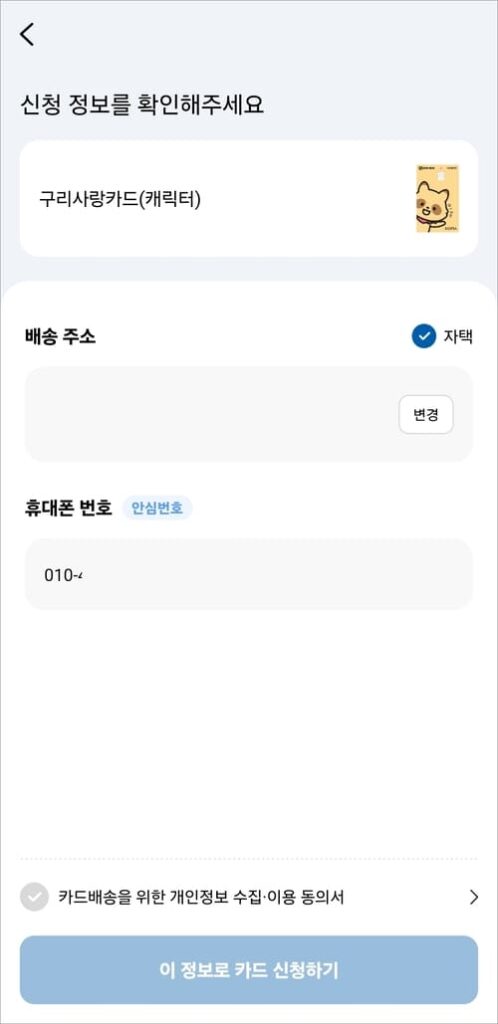Click the 배송 주소 section heading
The image size is (498, 1024).
click(59, 337)
